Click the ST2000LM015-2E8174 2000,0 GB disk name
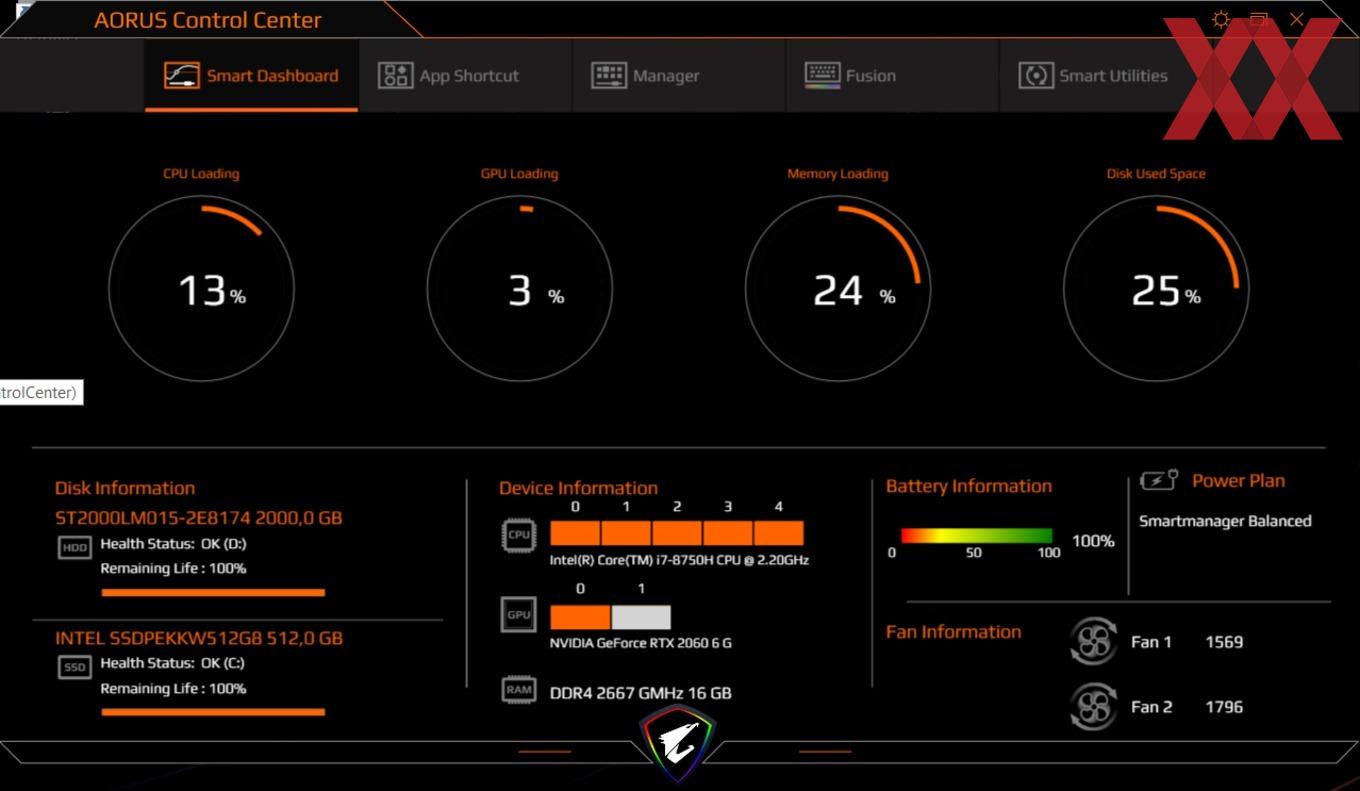The height and width of the screenshot is (791, 1360). click(x=199, y=518)
